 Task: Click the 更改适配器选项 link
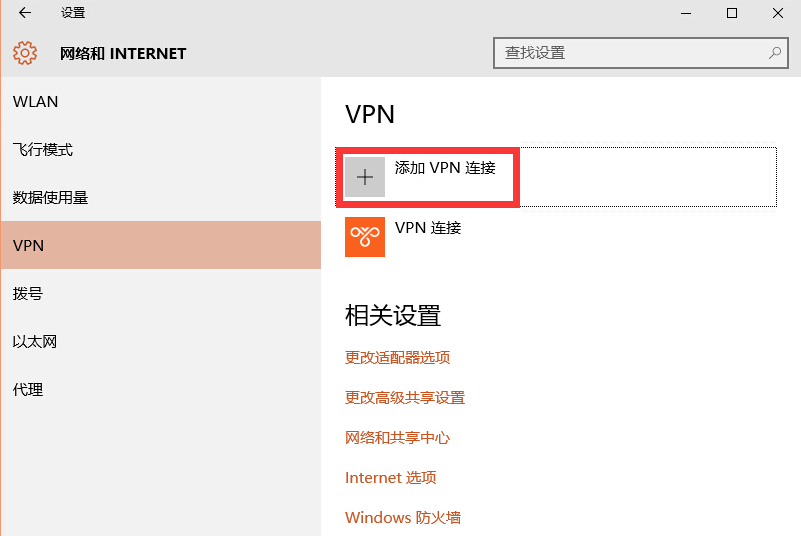pos(398,358)
